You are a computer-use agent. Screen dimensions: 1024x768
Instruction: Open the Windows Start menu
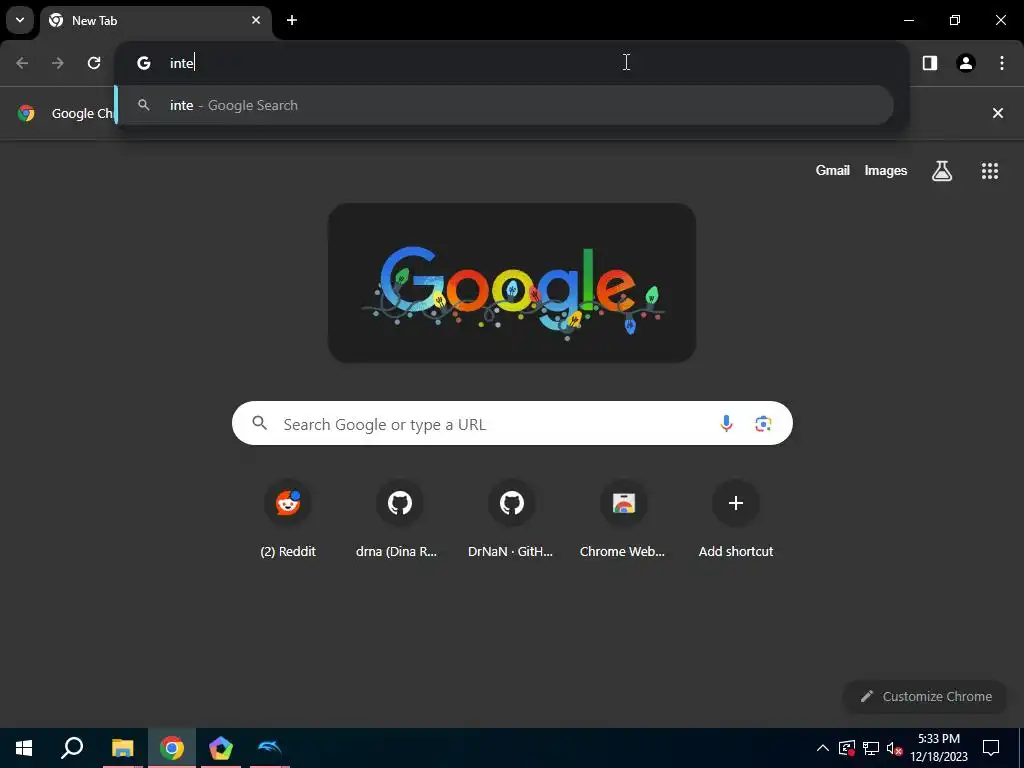coord(24,748)
